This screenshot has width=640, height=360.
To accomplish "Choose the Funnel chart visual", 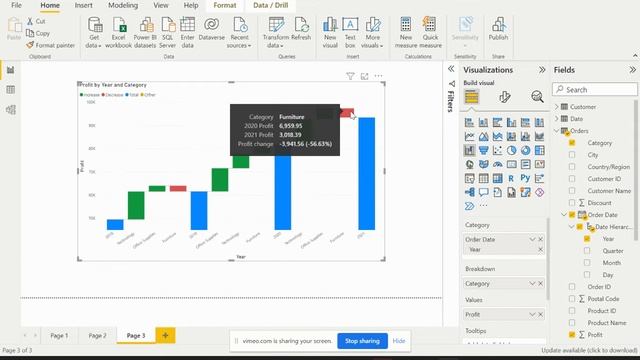I will pyautogui.click(x=483, y=150).
